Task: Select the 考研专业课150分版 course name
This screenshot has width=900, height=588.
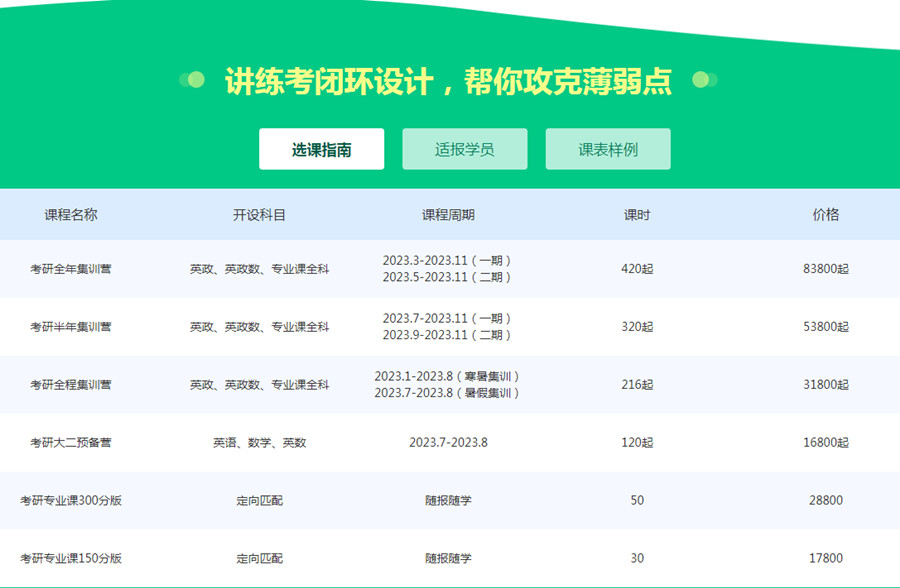Action: [71, 559]
